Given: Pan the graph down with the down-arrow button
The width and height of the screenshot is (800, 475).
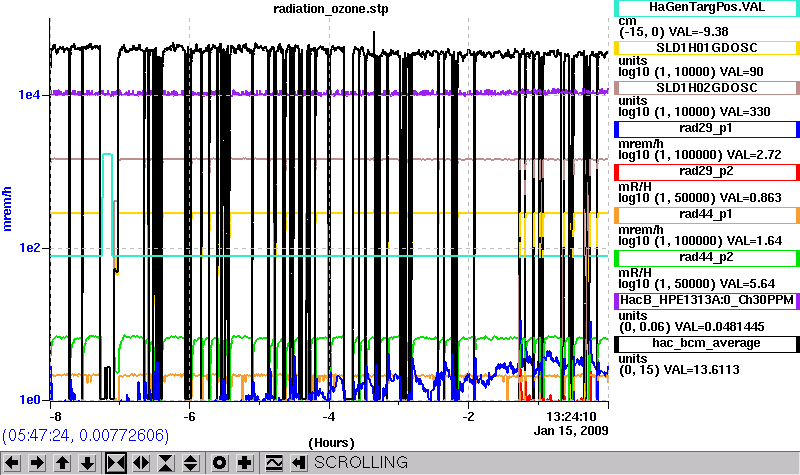Looking at the screenshot, I should (87, 463).
